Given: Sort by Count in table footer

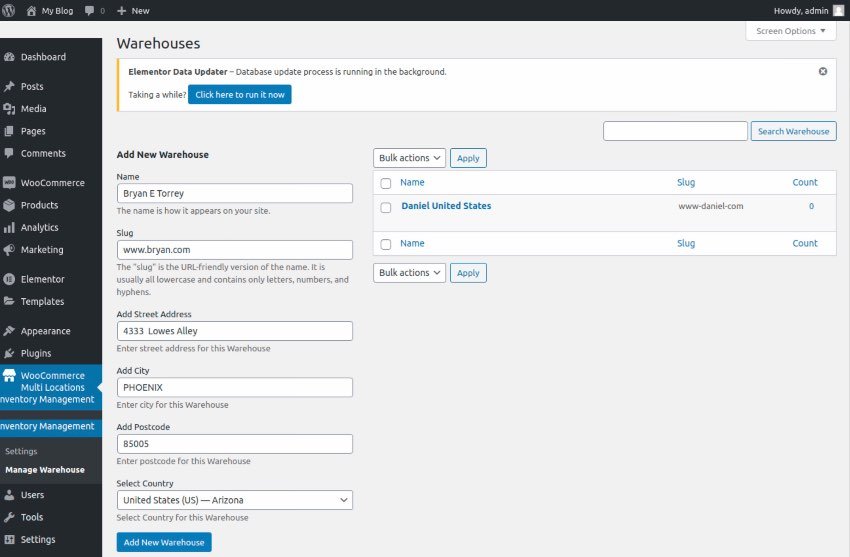Looking at the screenshot, I should [805, 243].
